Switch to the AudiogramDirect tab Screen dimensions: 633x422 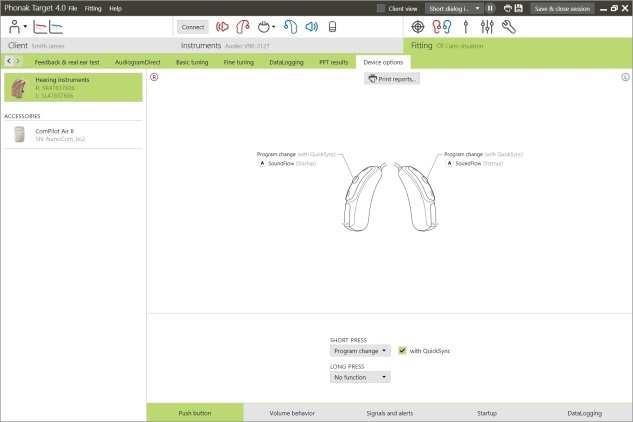(x=138, y=62)
